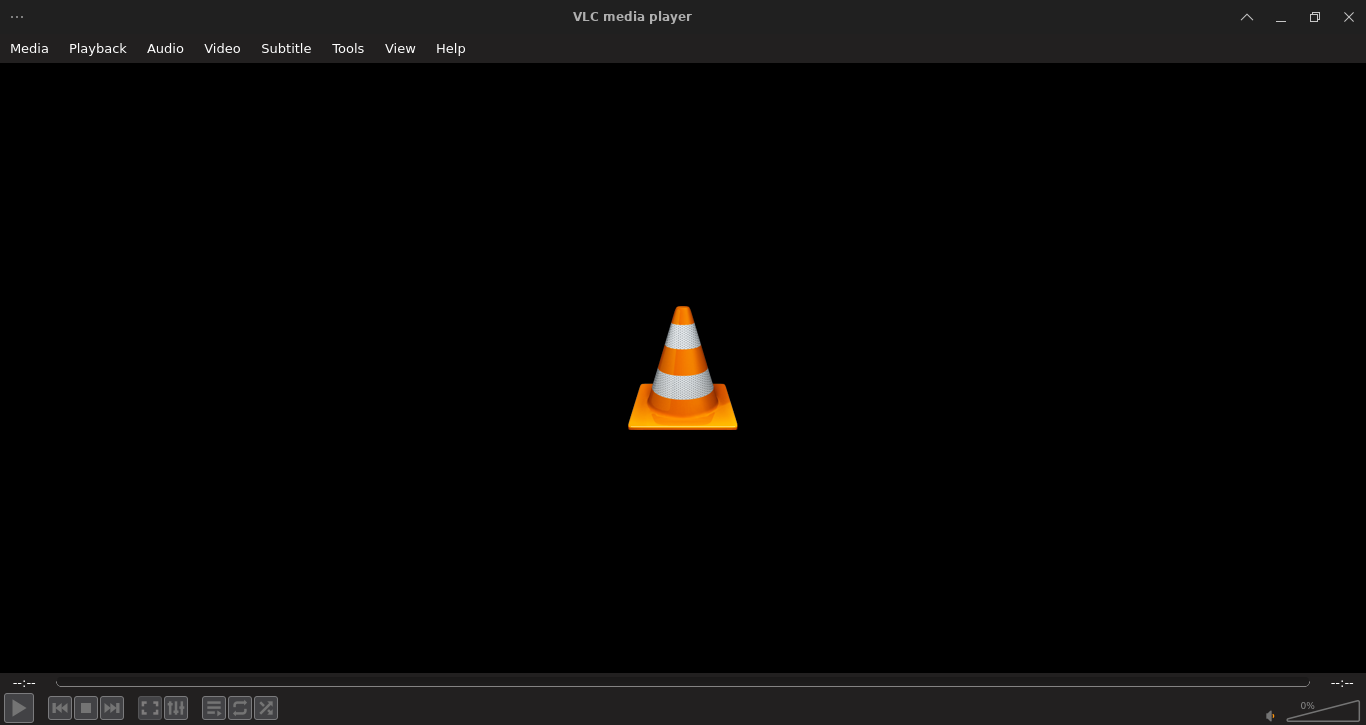Collapse the title bar chevron arrow
Viewport: 1366px width, 725px height.
pos(1246,17)
